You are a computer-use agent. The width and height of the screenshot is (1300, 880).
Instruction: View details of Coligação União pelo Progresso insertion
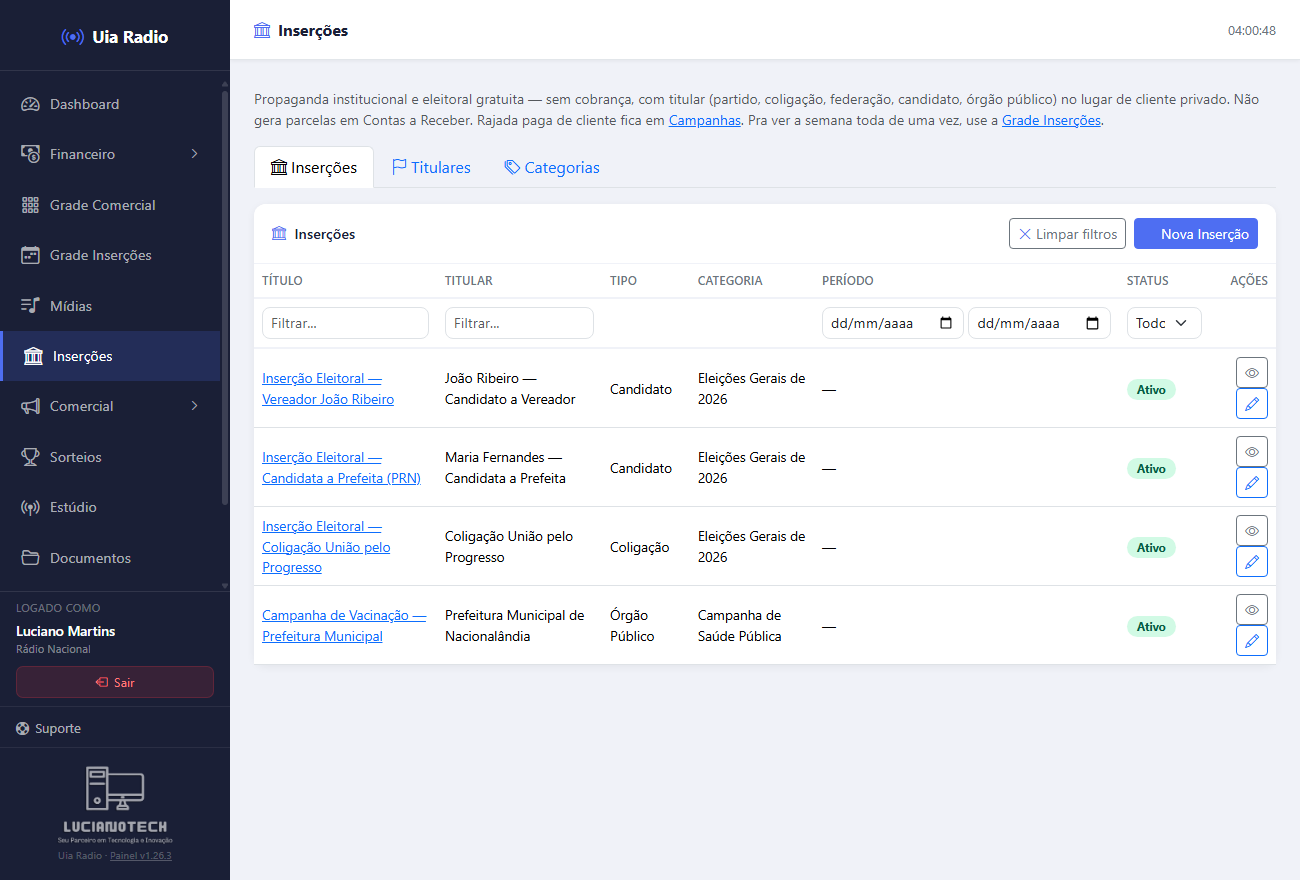tap(1251, 530)
